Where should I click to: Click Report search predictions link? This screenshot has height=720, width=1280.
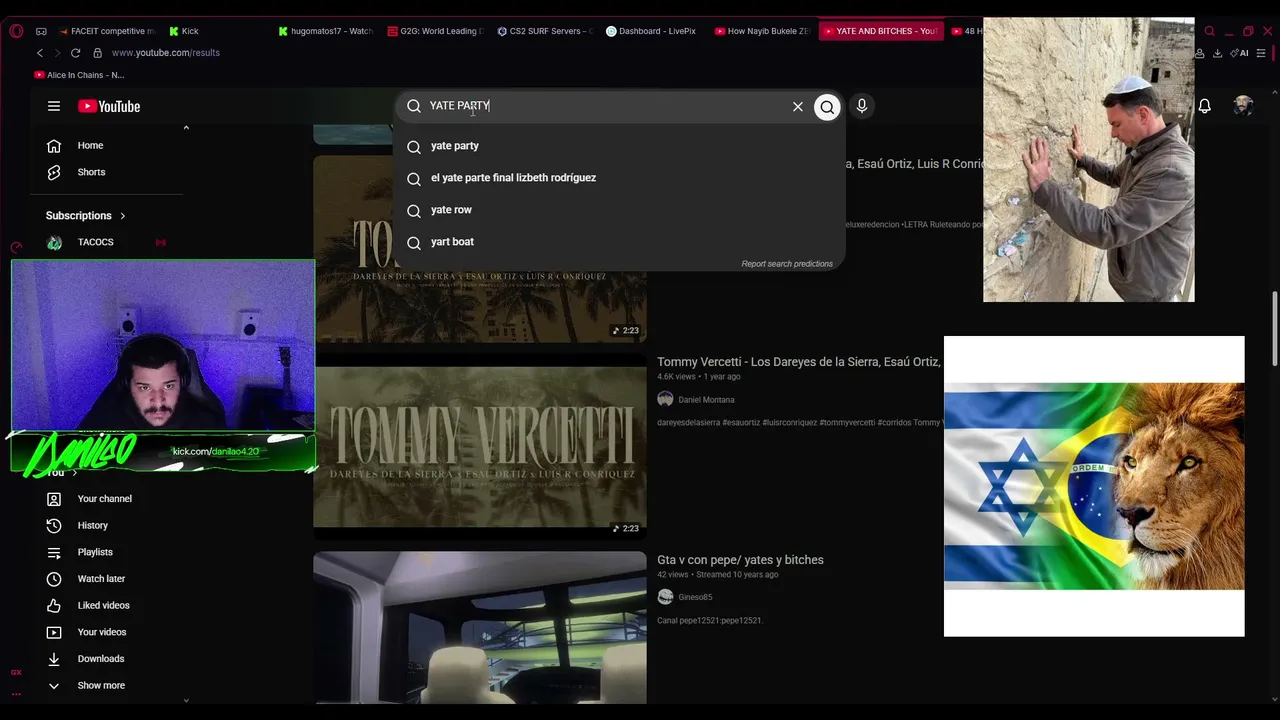pyautogui.click(x=787, y=264)
